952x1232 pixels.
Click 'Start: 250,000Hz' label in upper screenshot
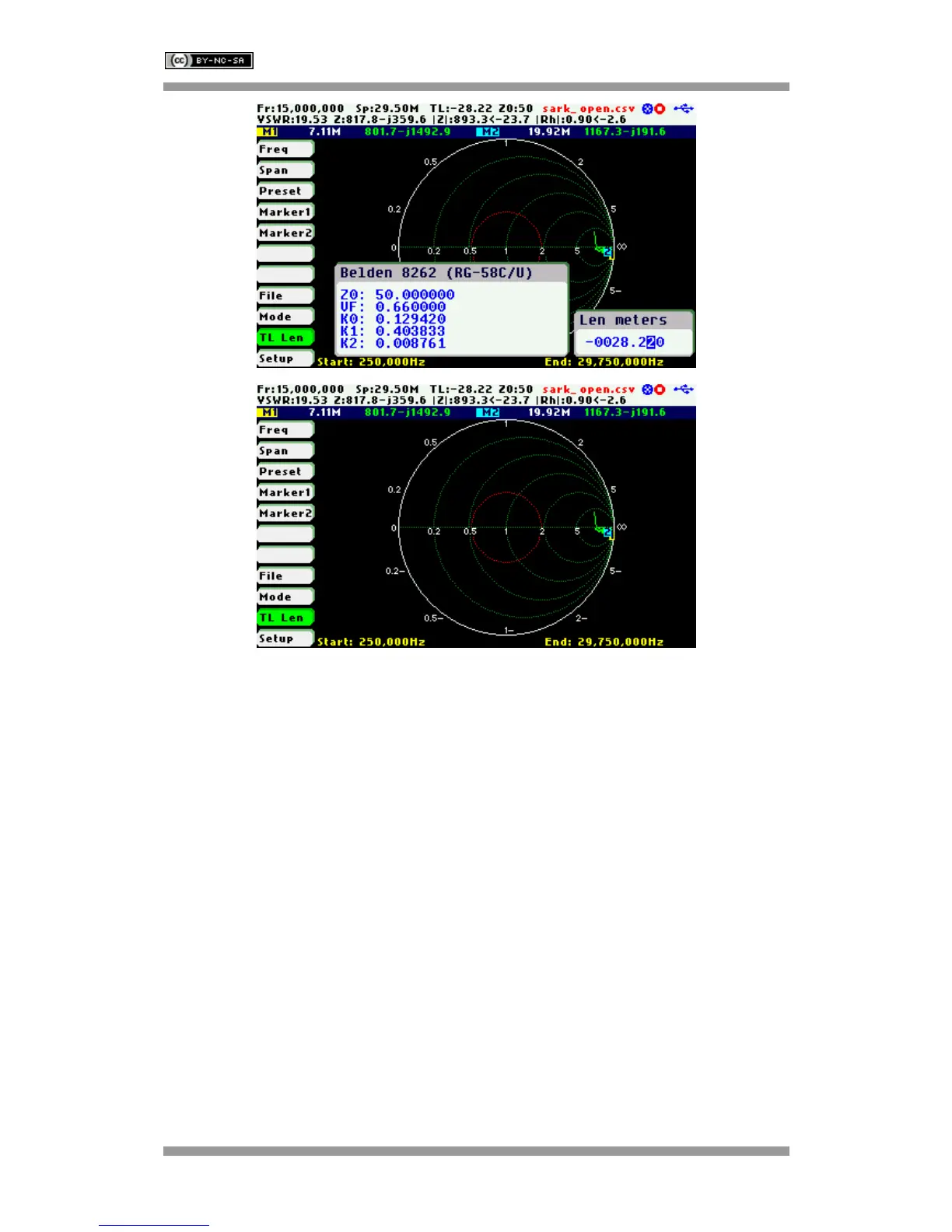[371, 362]
